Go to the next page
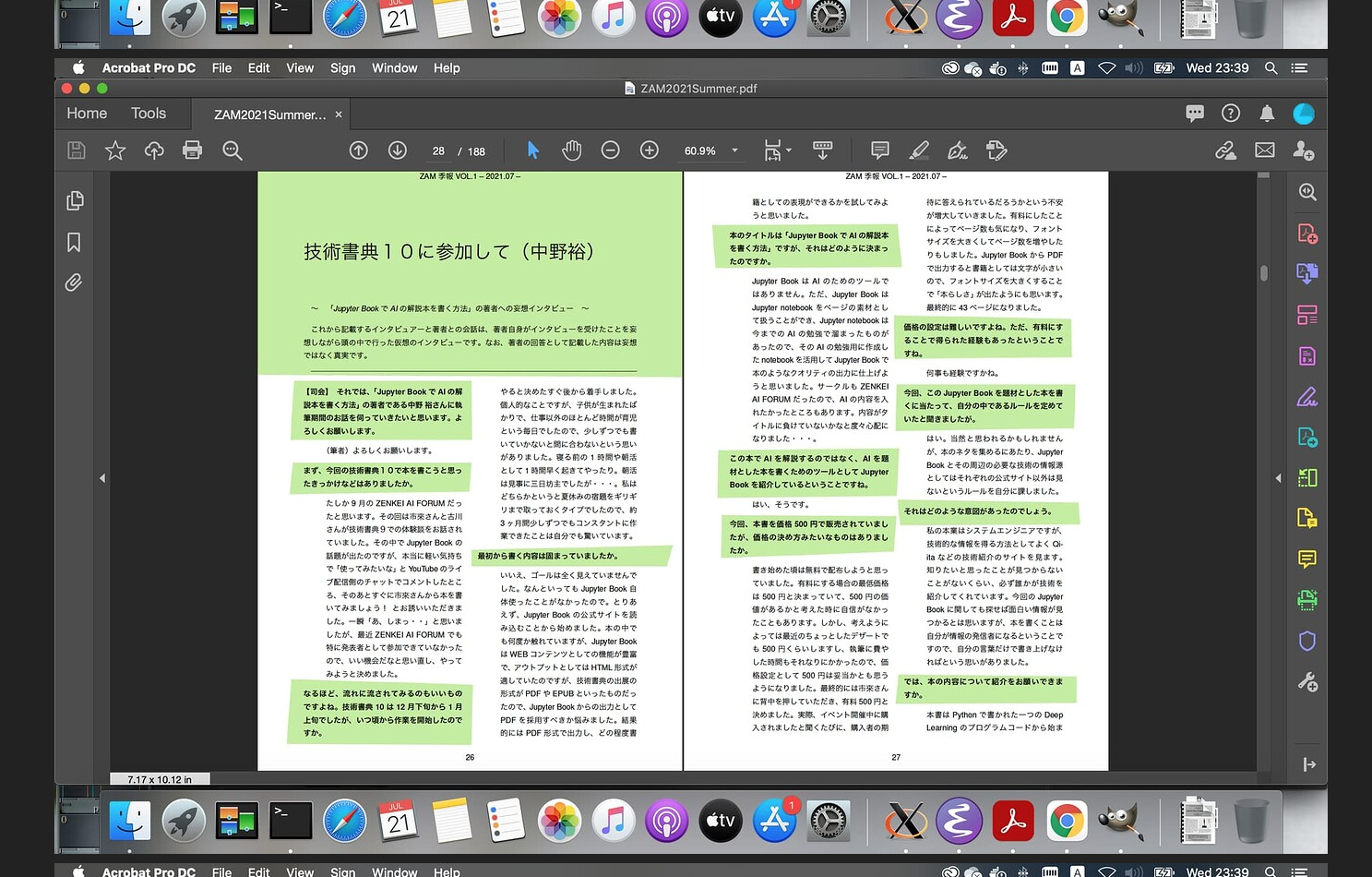This screenshot has height=877, width=1372. [398, 150]
